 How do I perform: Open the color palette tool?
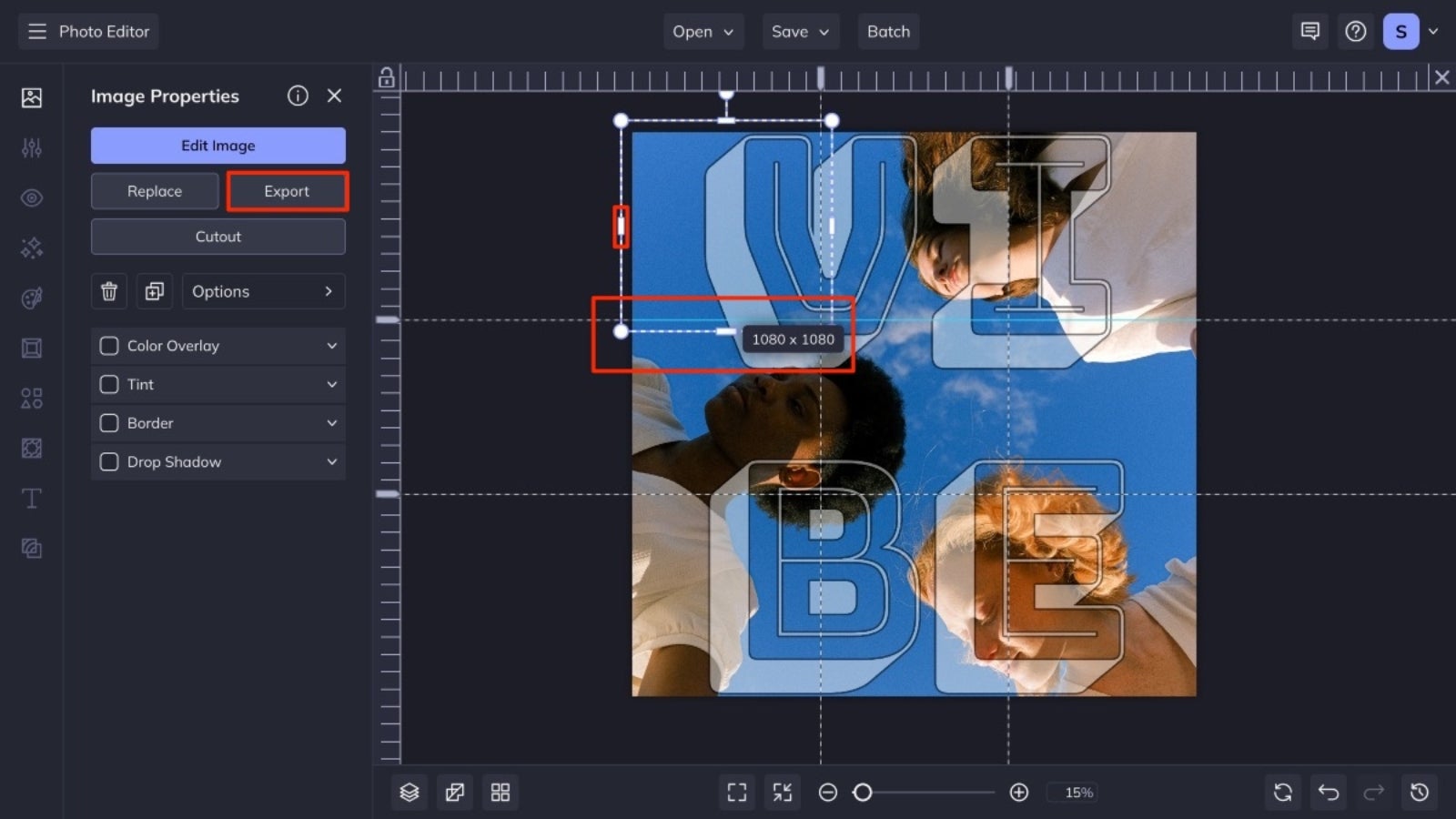tap(31, 298)
